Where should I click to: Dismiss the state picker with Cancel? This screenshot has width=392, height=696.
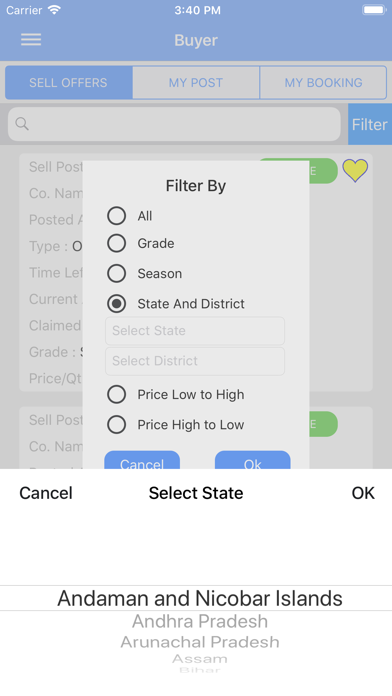46,493
